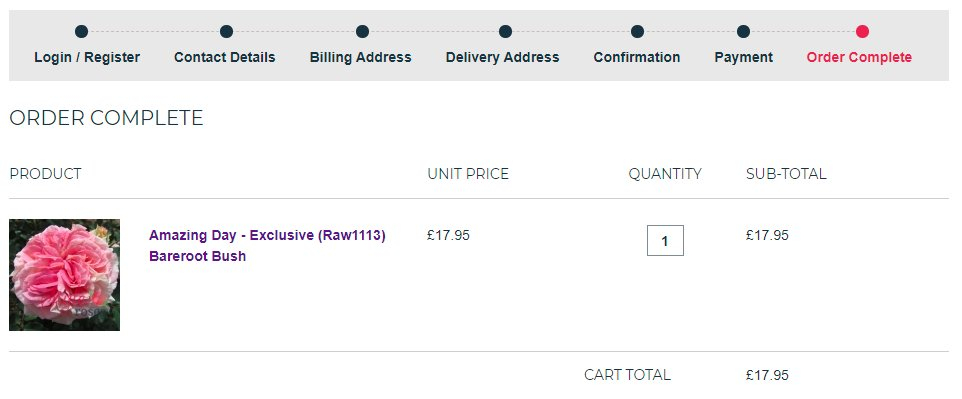Click the cart total amount £17.95

[768, 375]
